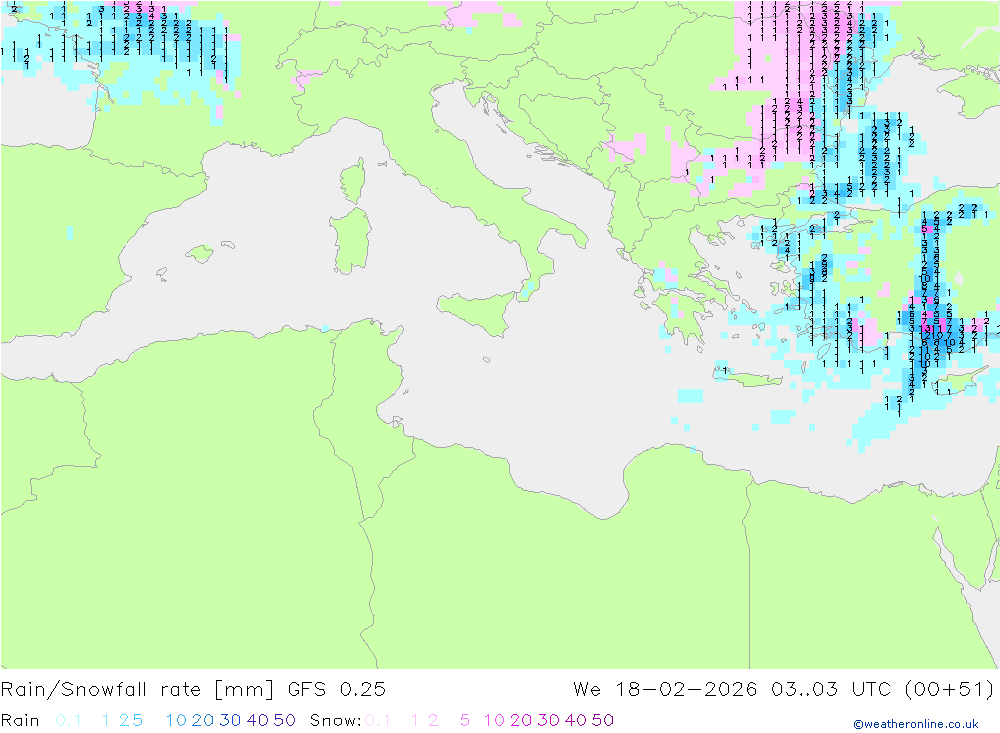The height and width of the screenshot is (733, 1000).
Task: Click the blue 20 Rain legend value
Action: [203, 720]
